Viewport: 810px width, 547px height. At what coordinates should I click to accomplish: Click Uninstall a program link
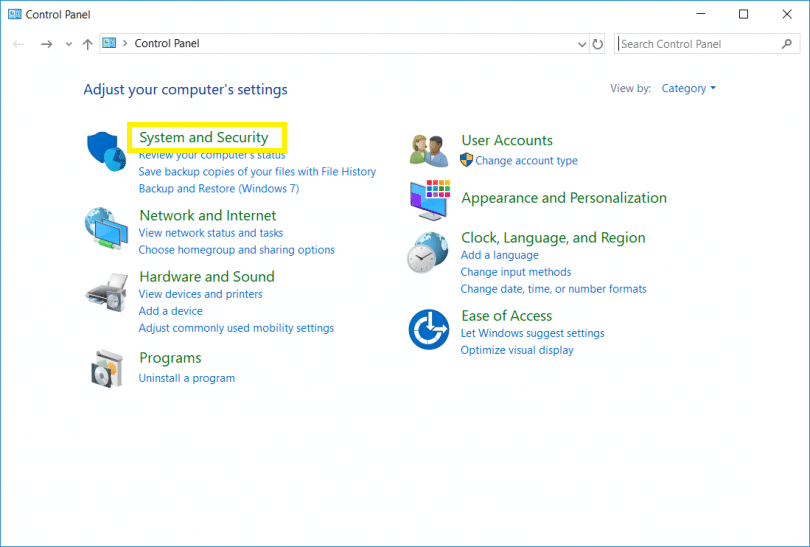[186, 378]
